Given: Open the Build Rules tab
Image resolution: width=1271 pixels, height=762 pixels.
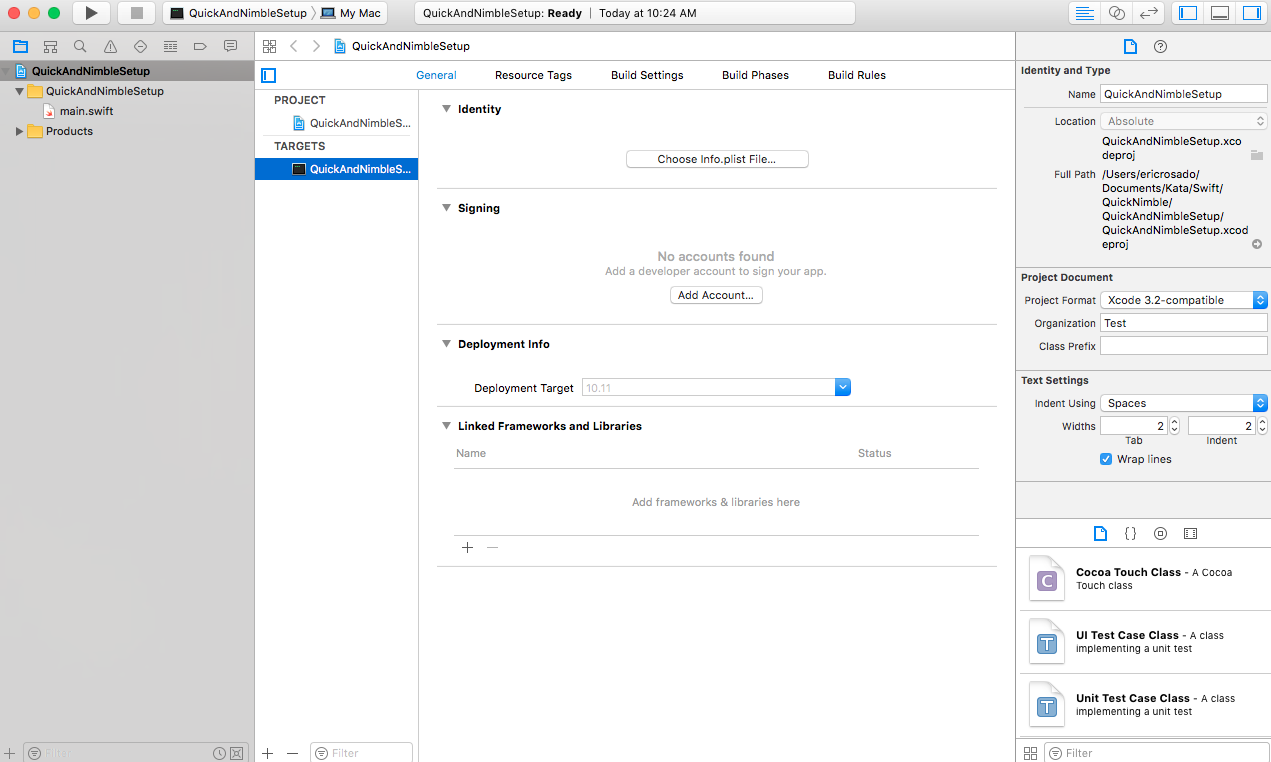Looking at the screenshot, I should tap(857, 75).
